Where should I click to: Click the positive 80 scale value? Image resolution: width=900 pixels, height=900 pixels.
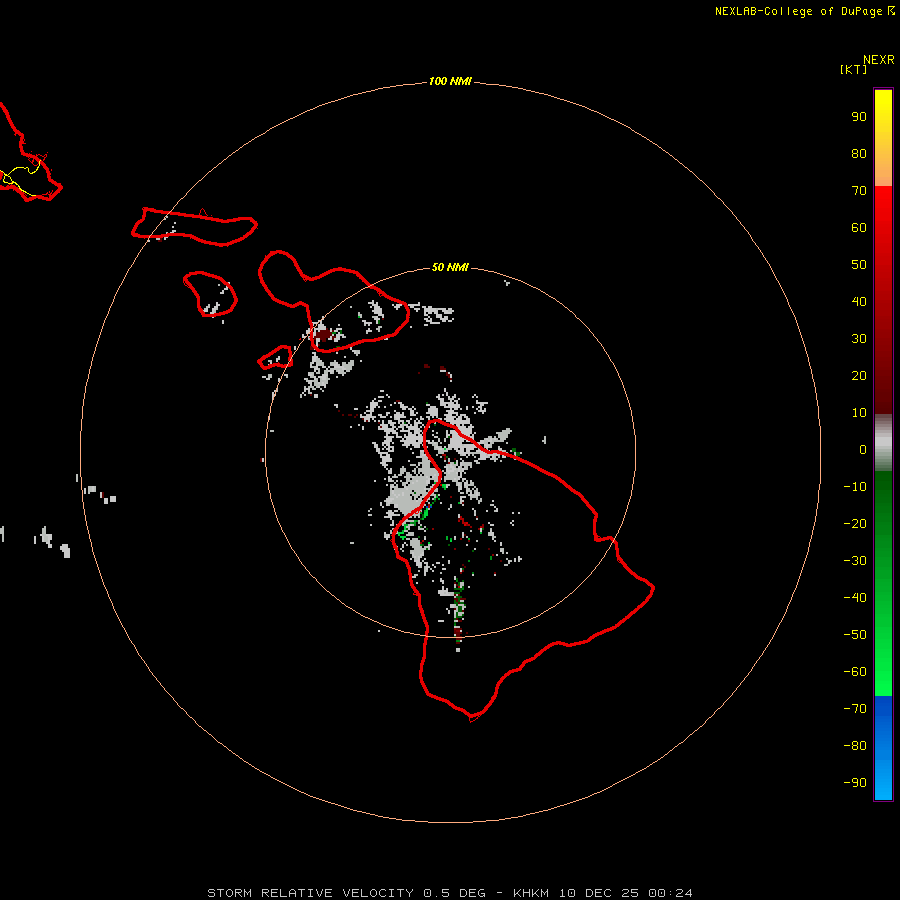[859, 153]
